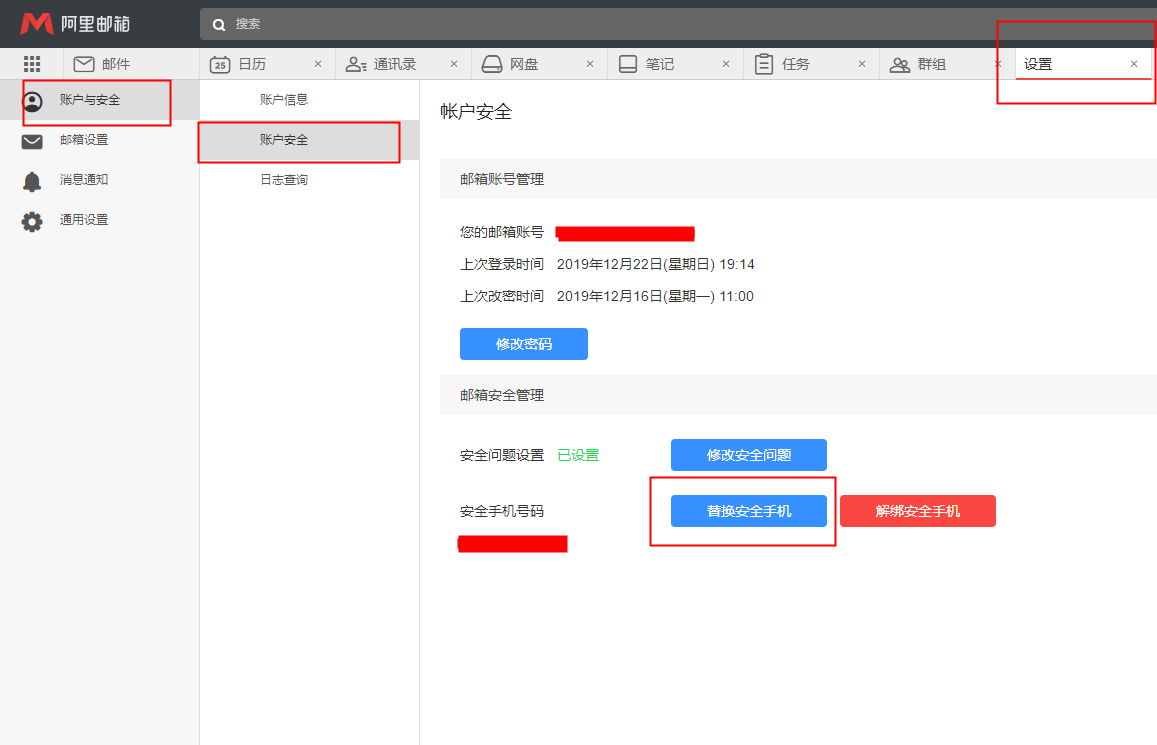Open the app grid launcher icon
1157x745 pixels.
point(31,63)
